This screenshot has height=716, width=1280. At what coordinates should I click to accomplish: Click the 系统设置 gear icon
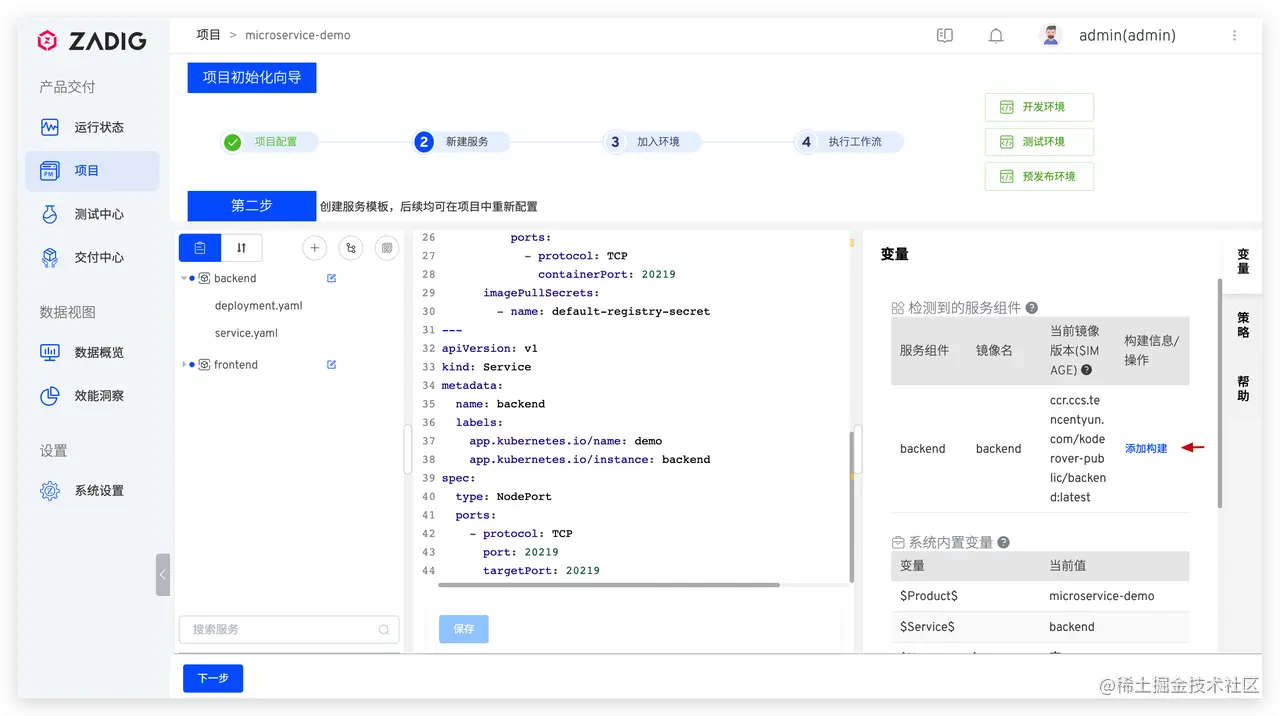tap(50, 491)
